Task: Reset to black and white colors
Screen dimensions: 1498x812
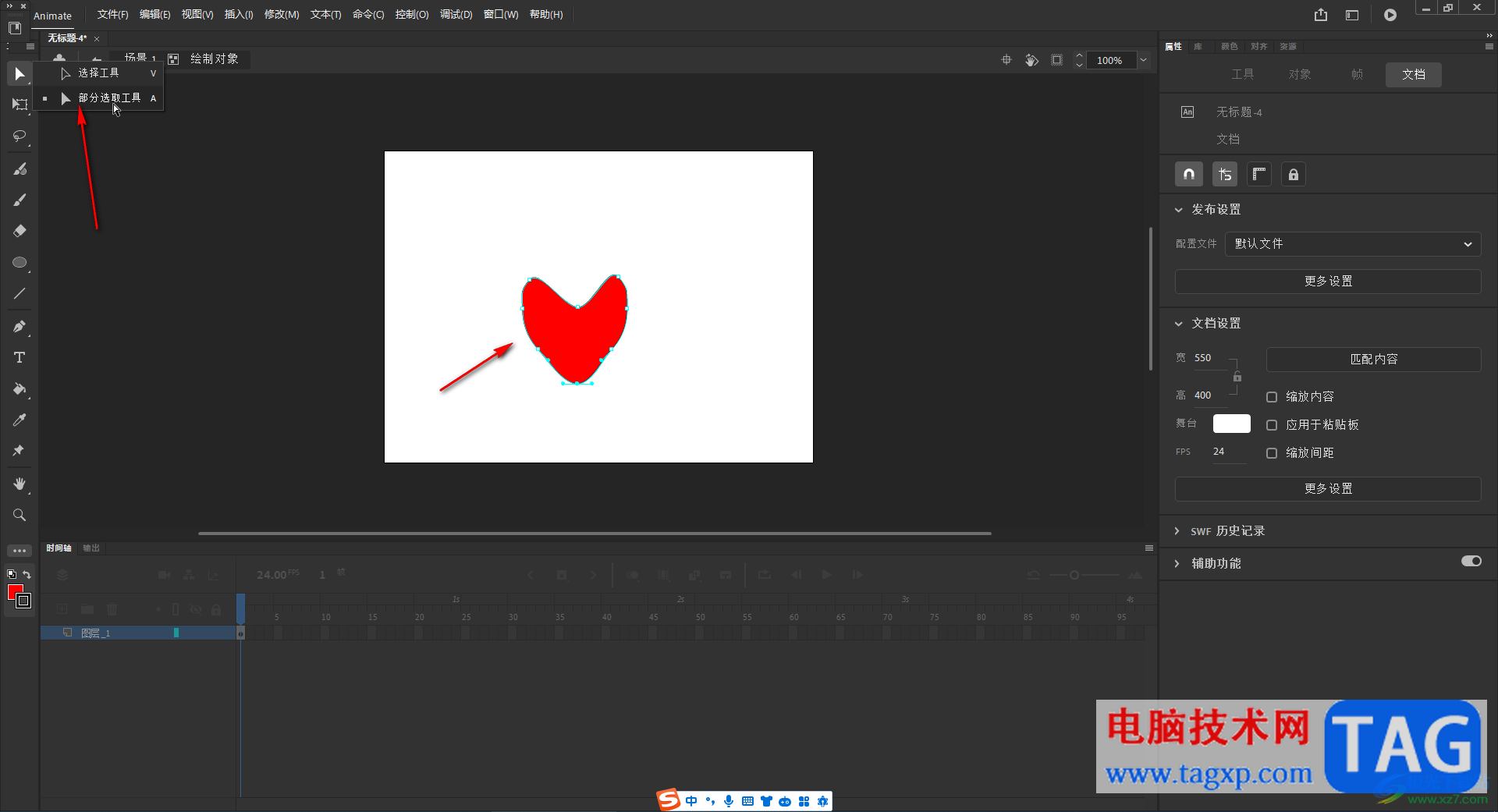Action: (x=11, y=574)
